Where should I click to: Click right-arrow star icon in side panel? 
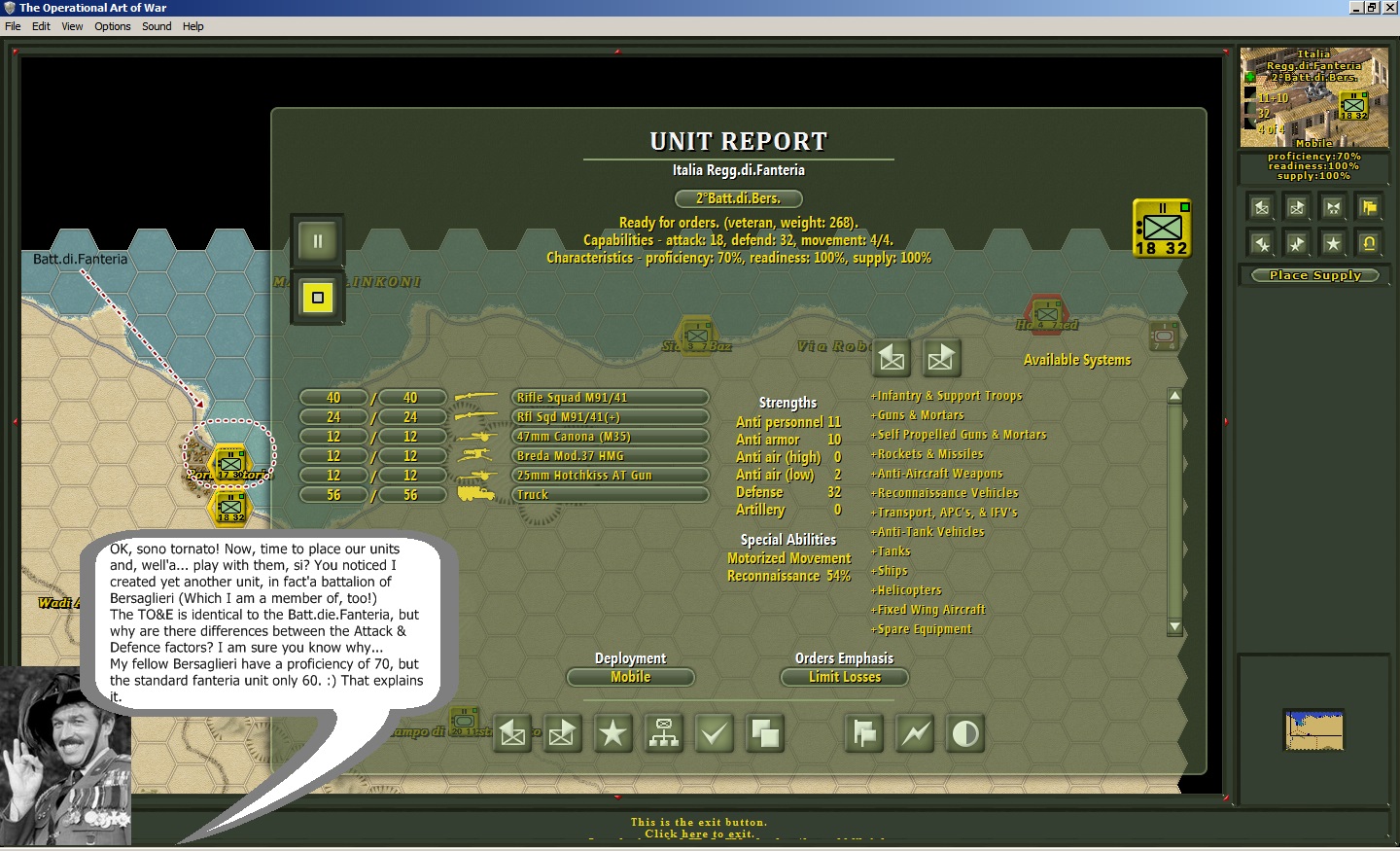pyautogui.click(x=1297, y=243)
